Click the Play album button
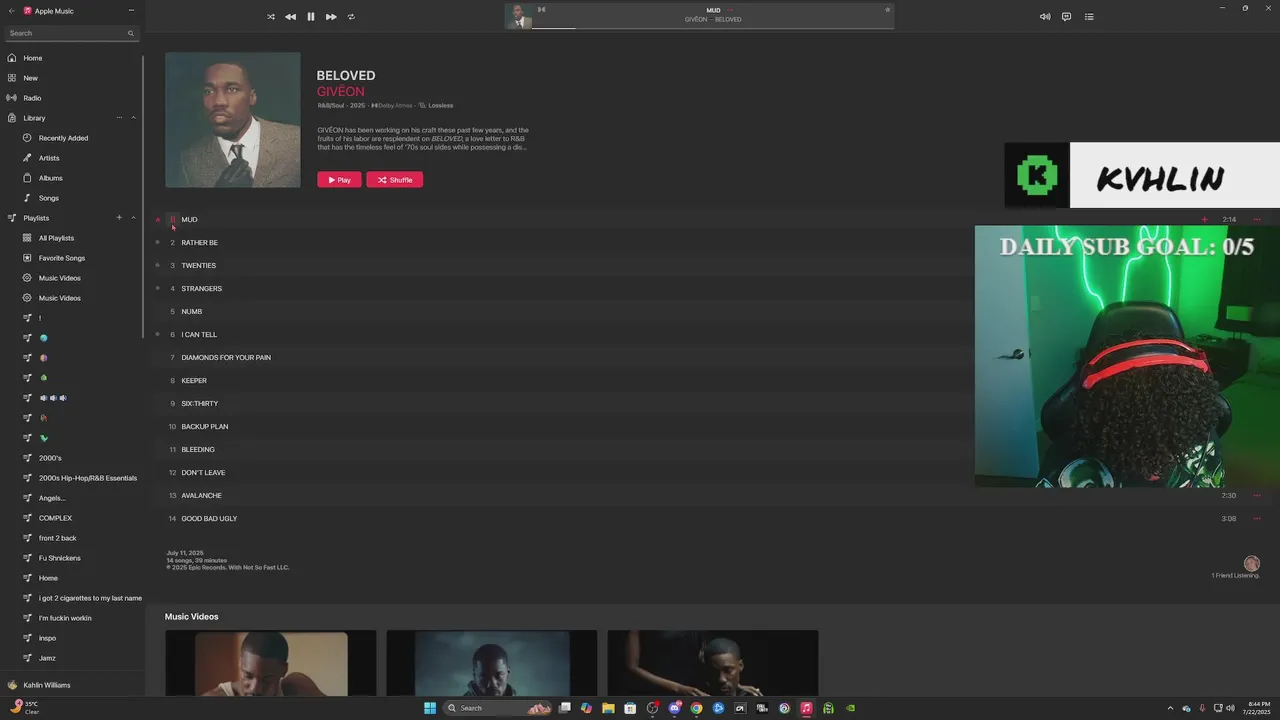This screenshot has width=1280, height=720. pyautogui.click(x=339, y=180)
